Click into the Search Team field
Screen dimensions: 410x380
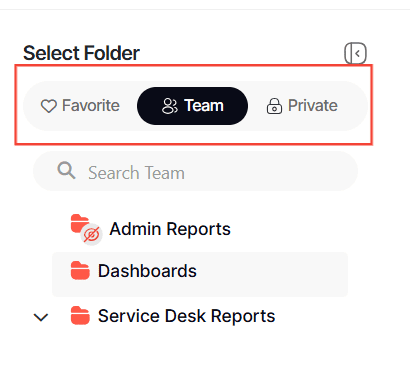(x=195, y=171)
